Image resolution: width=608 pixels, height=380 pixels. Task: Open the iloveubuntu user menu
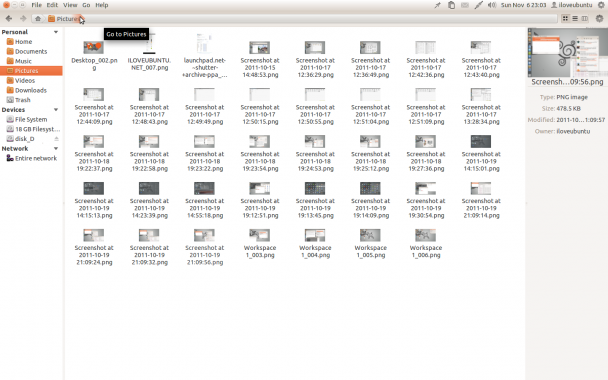coord(572,5)
